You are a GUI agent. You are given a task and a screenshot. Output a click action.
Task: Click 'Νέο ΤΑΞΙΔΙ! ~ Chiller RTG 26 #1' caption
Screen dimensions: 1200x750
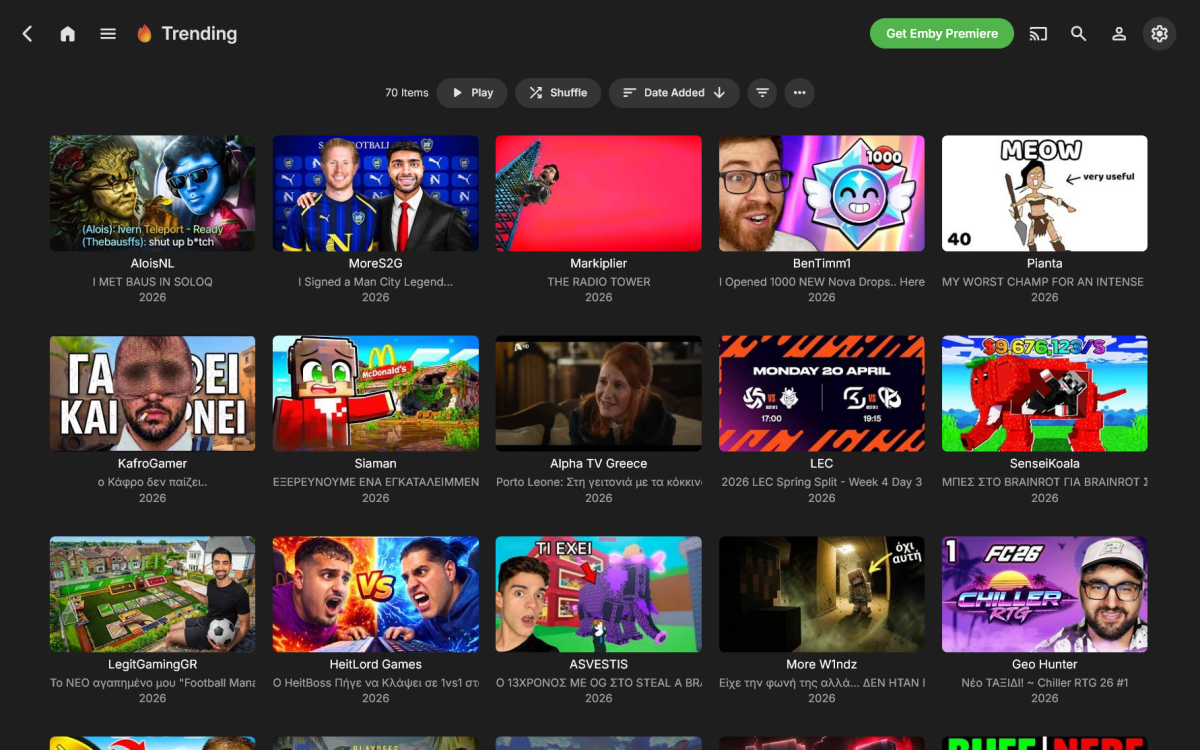tap(1045, 683)
